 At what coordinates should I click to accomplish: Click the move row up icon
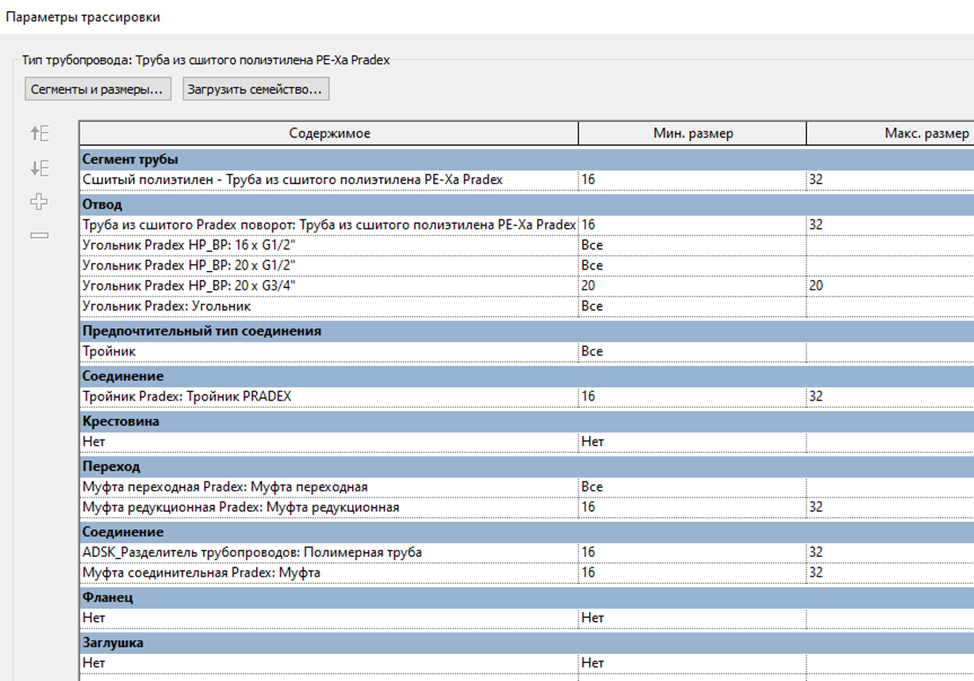40,133
